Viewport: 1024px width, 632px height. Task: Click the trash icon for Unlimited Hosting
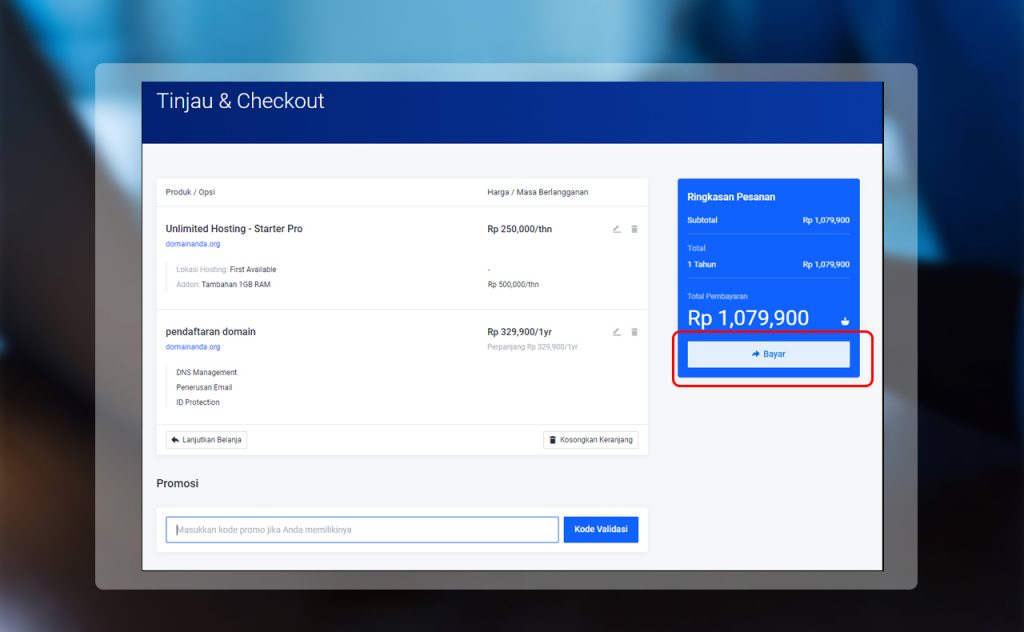634,229
